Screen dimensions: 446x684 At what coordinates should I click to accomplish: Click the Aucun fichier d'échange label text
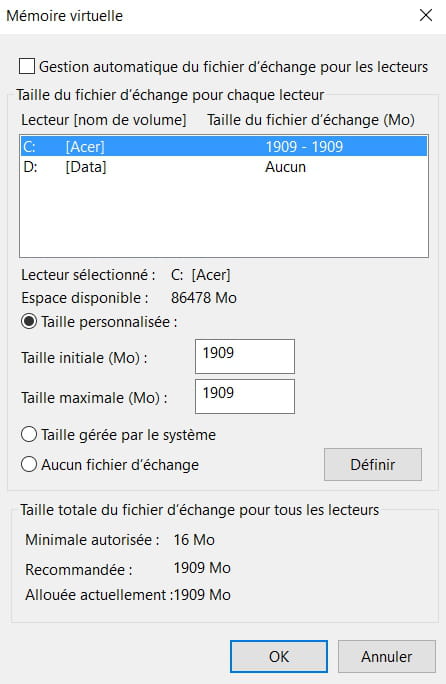tap(120, 465)
